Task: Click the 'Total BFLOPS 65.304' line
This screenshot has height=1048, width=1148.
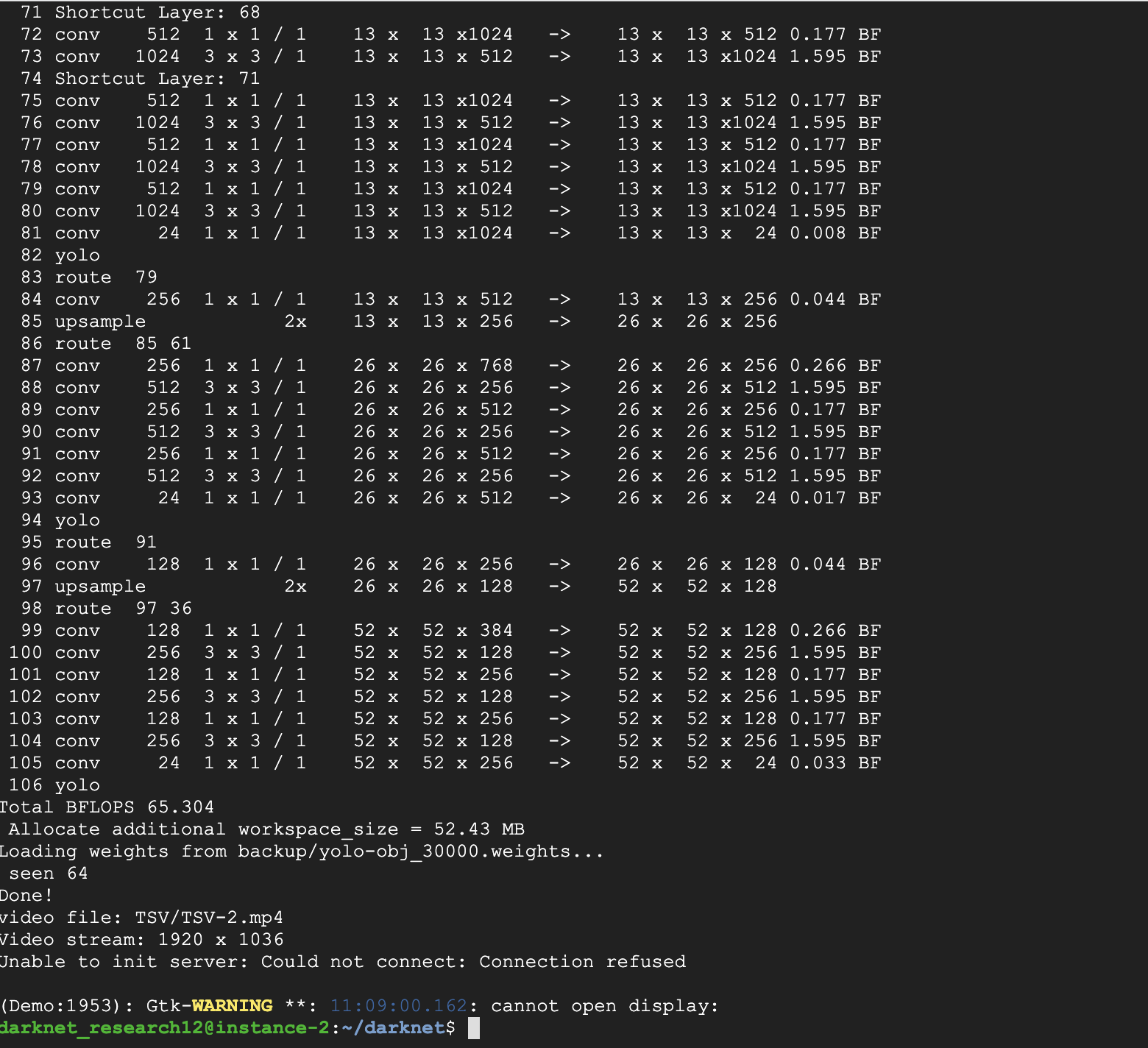Action: tap(107, 807)
